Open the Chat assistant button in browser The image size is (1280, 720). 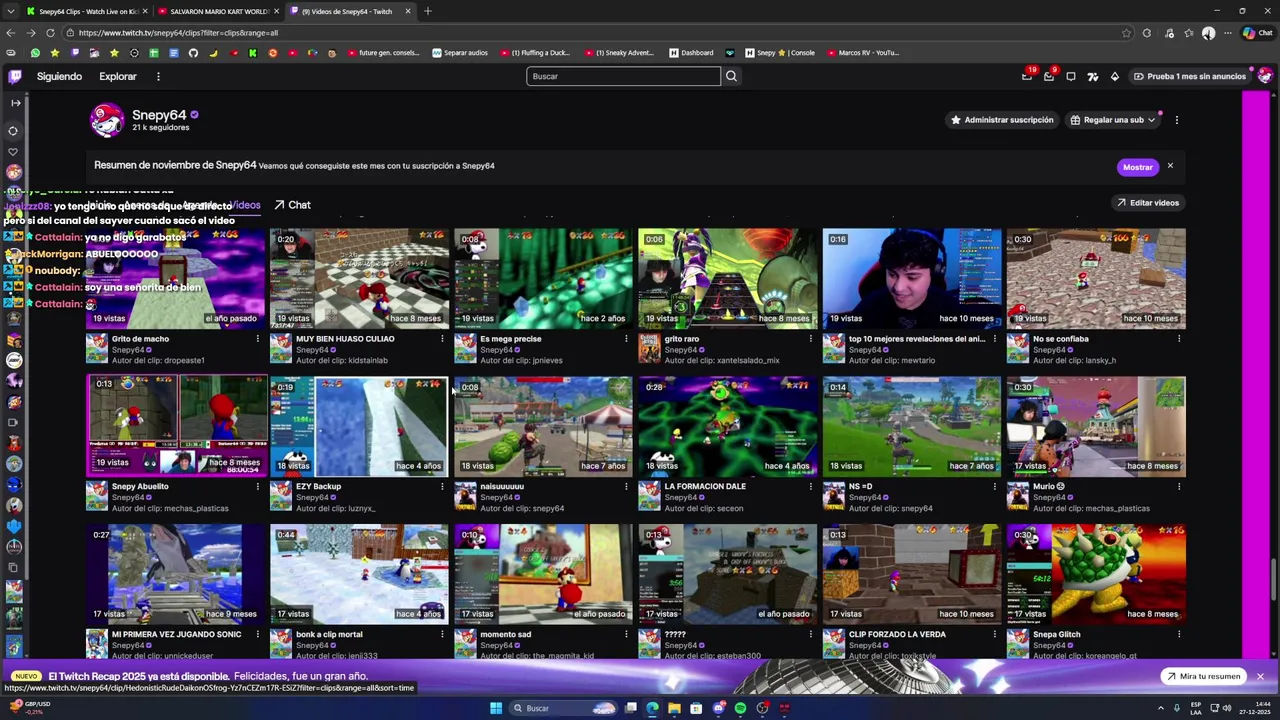point(1258,33)
